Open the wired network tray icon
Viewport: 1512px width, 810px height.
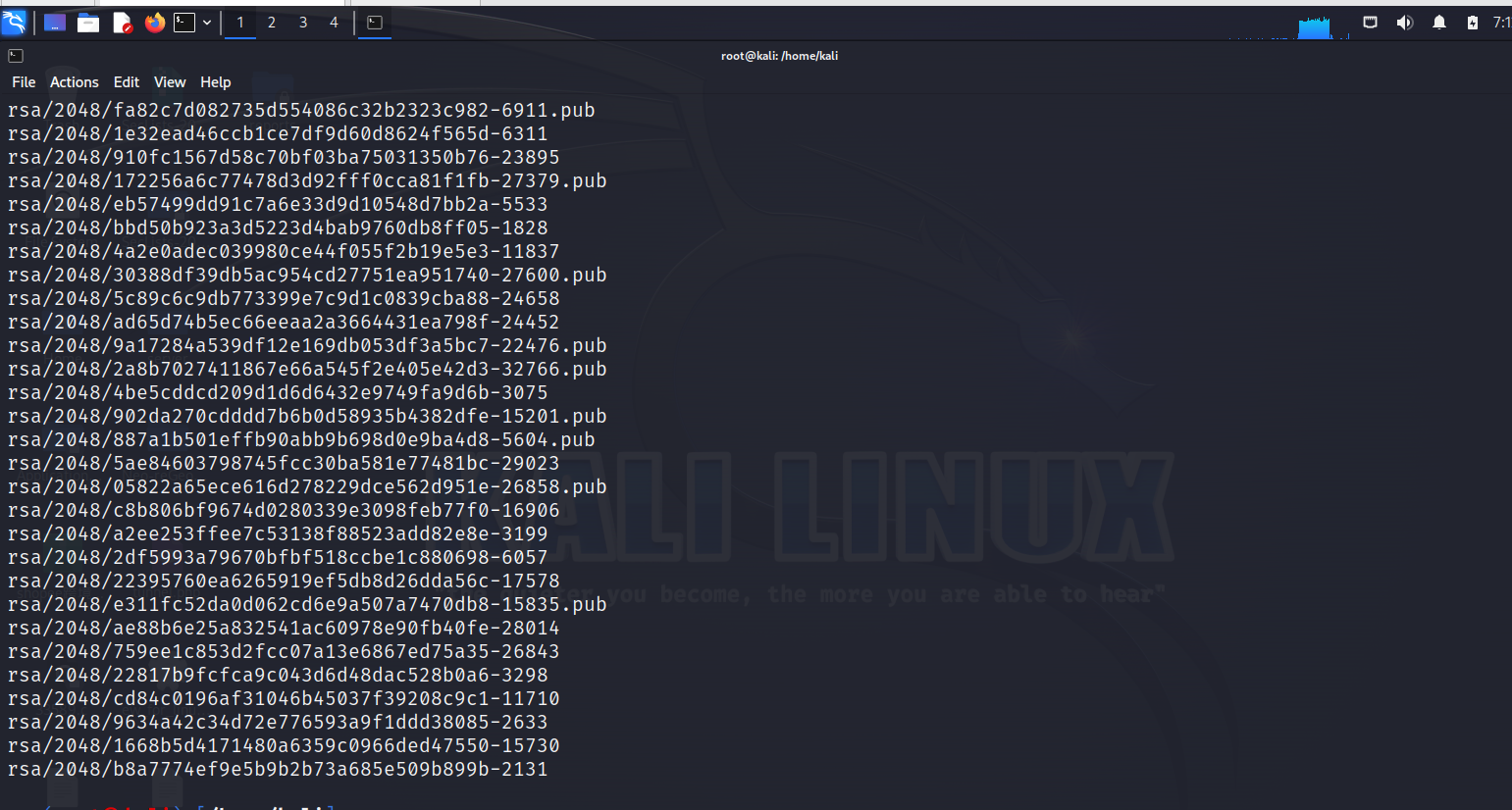tap(1371, 22)
